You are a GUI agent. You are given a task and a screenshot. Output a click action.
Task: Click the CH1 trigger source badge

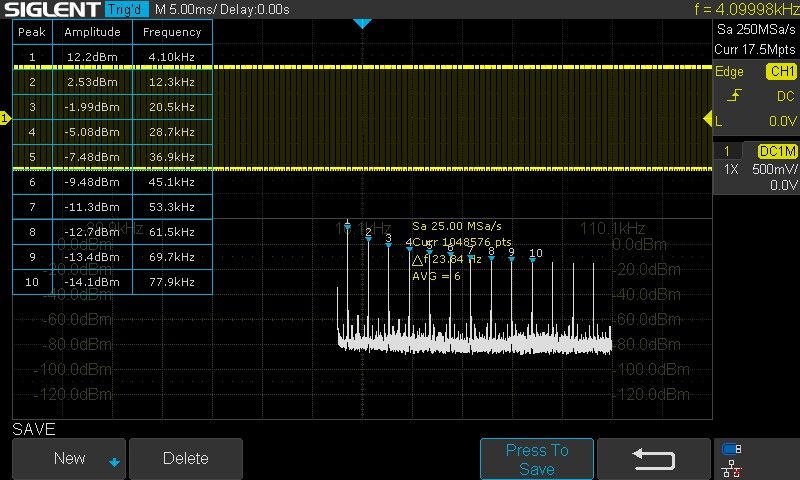point(782,71)
